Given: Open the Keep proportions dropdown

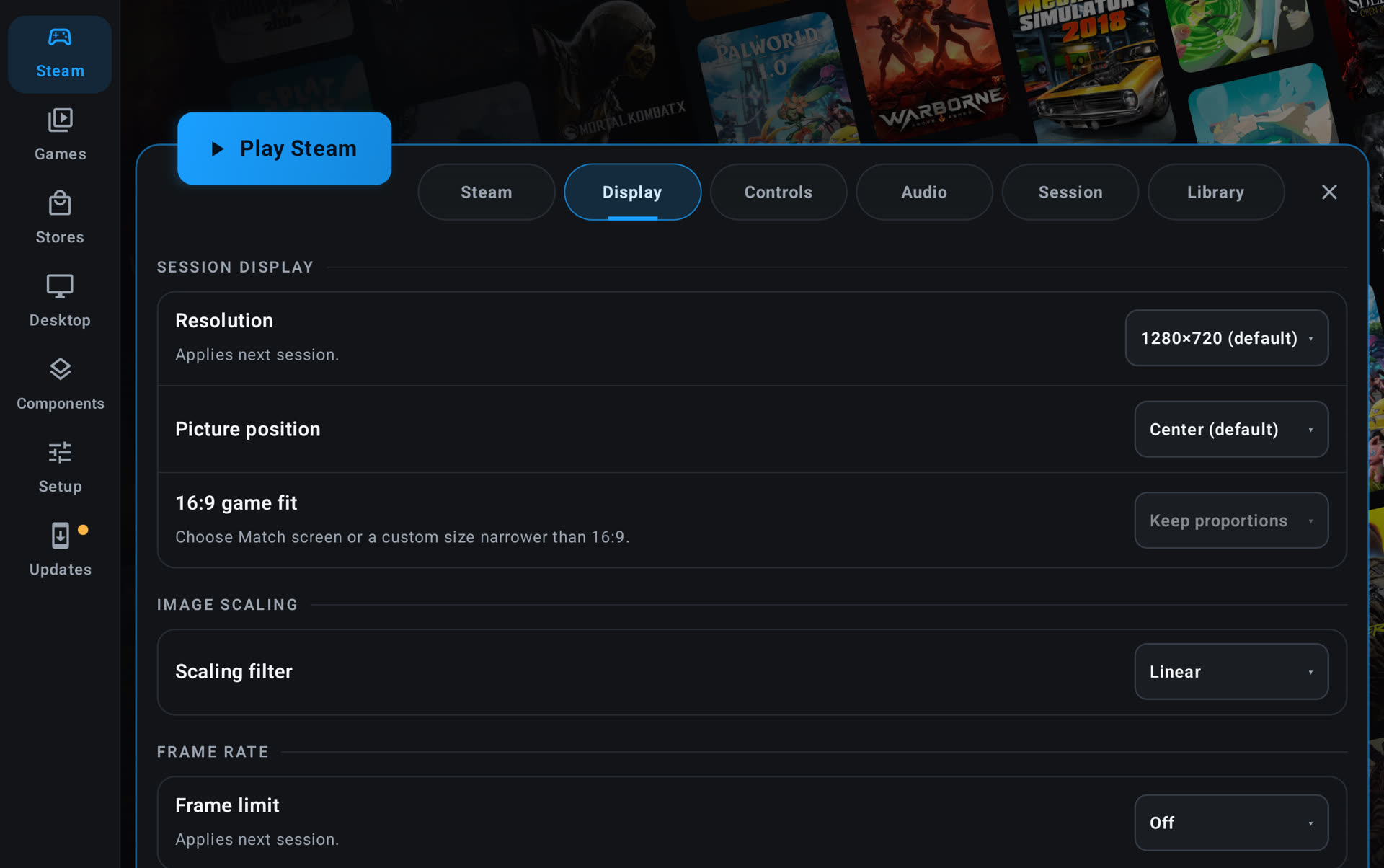Looking at the screenshot, I should (1230, 521).
